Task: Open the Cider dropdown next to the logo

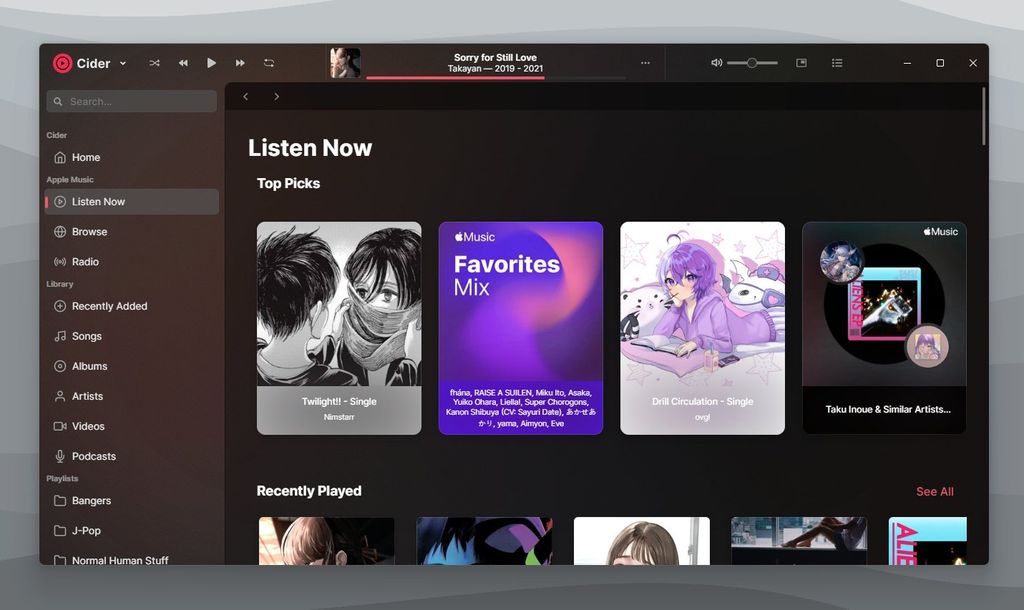Action: point(122,62)
